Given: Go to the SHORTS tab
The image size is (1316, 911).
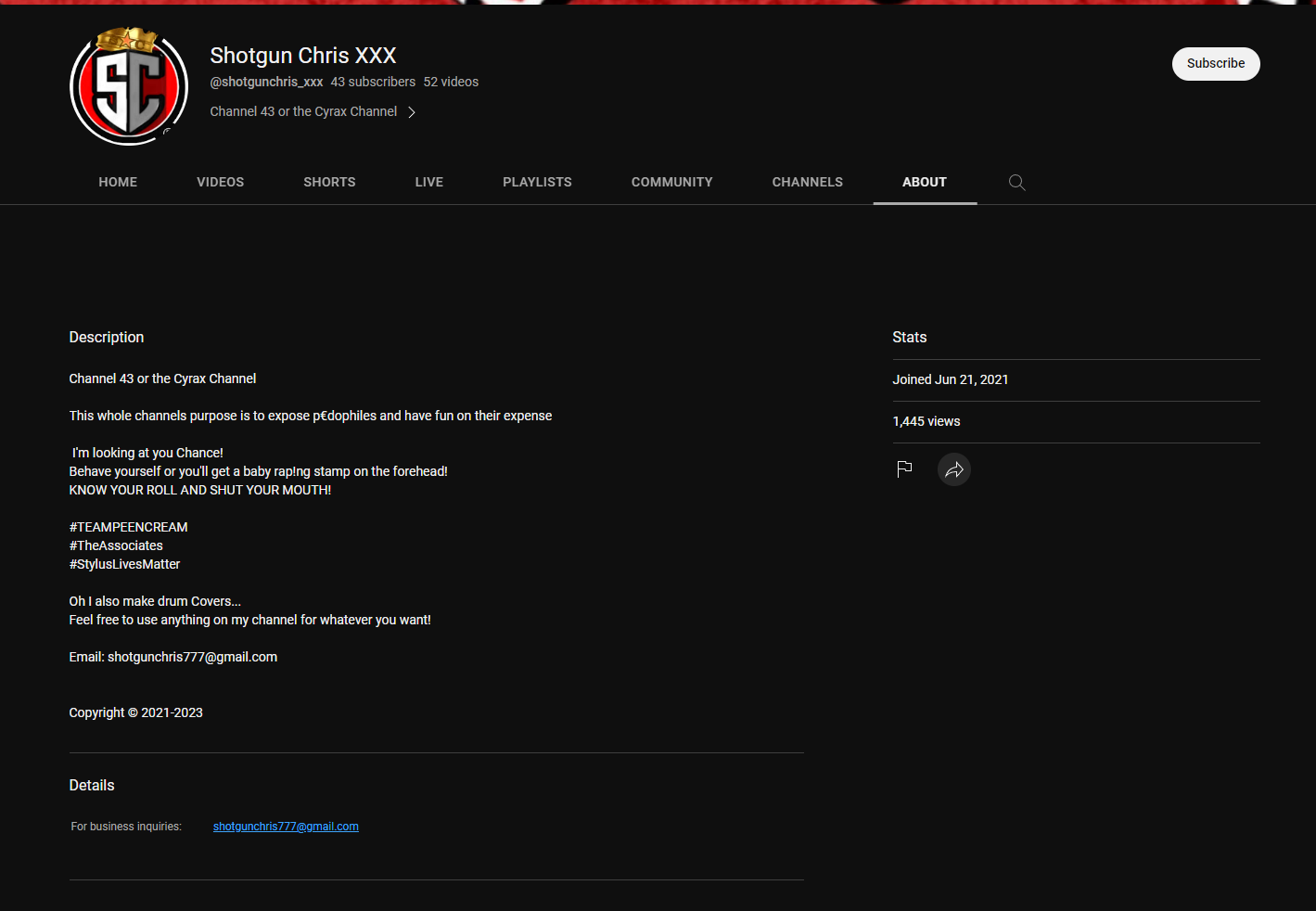Looking at the screenshot, I should pos(329,182).
